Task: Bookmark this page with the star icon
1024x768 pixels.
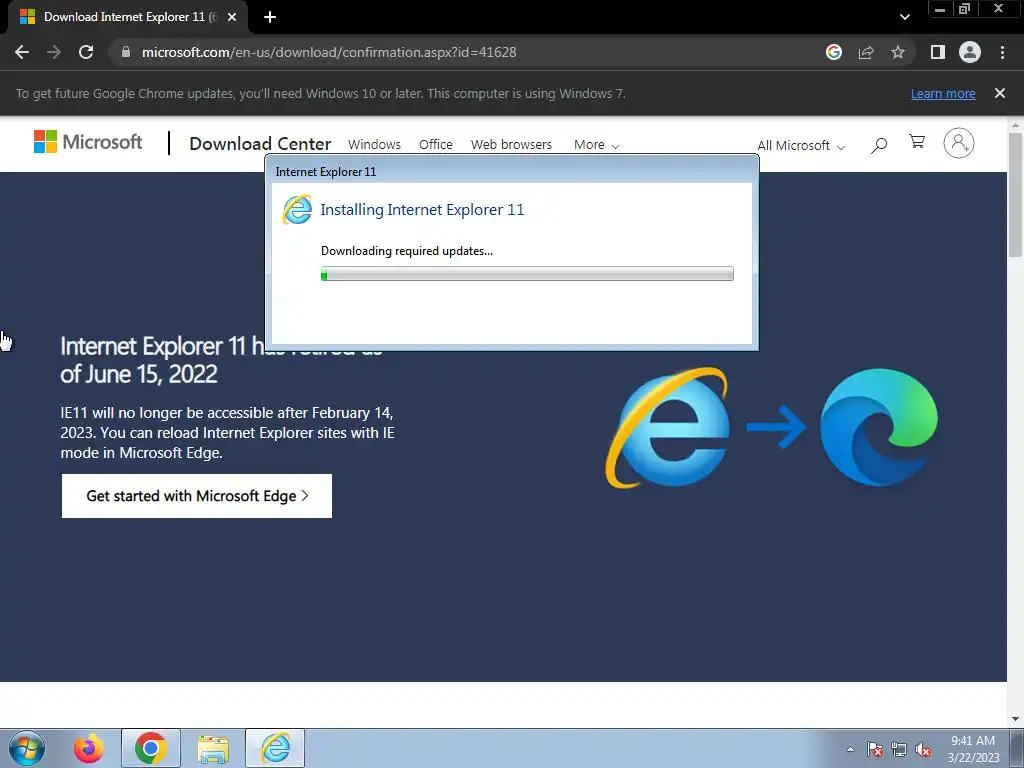Action: (898, 52)
